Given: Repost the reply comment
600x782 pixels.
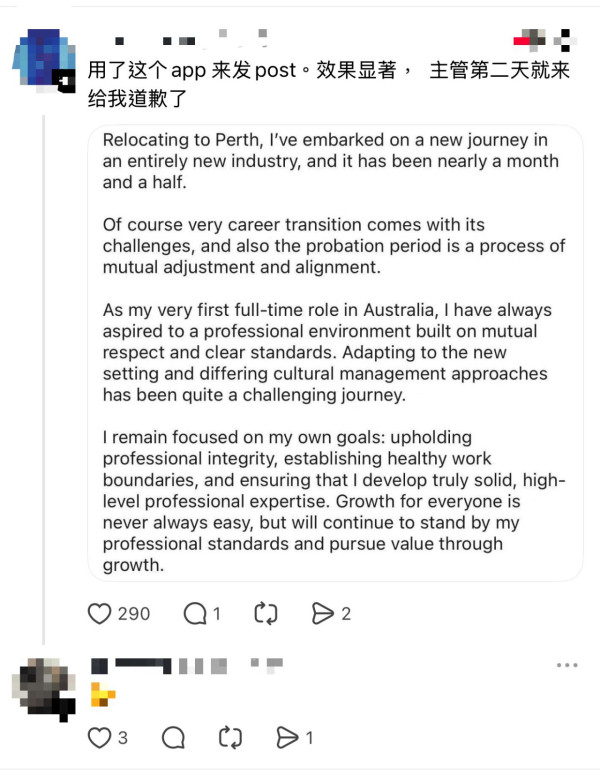Looking at the screenshot, I should point(230,738).
